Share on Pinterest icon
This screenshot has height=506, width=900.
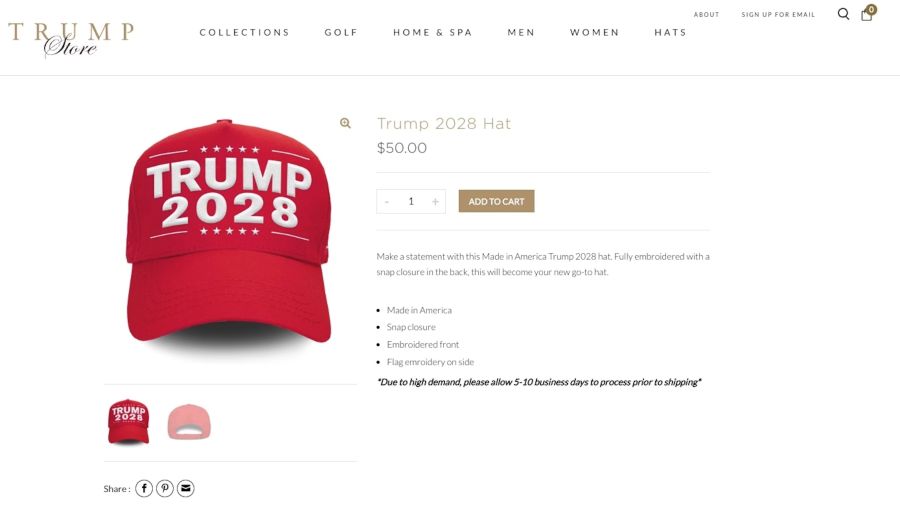point(165,488)
